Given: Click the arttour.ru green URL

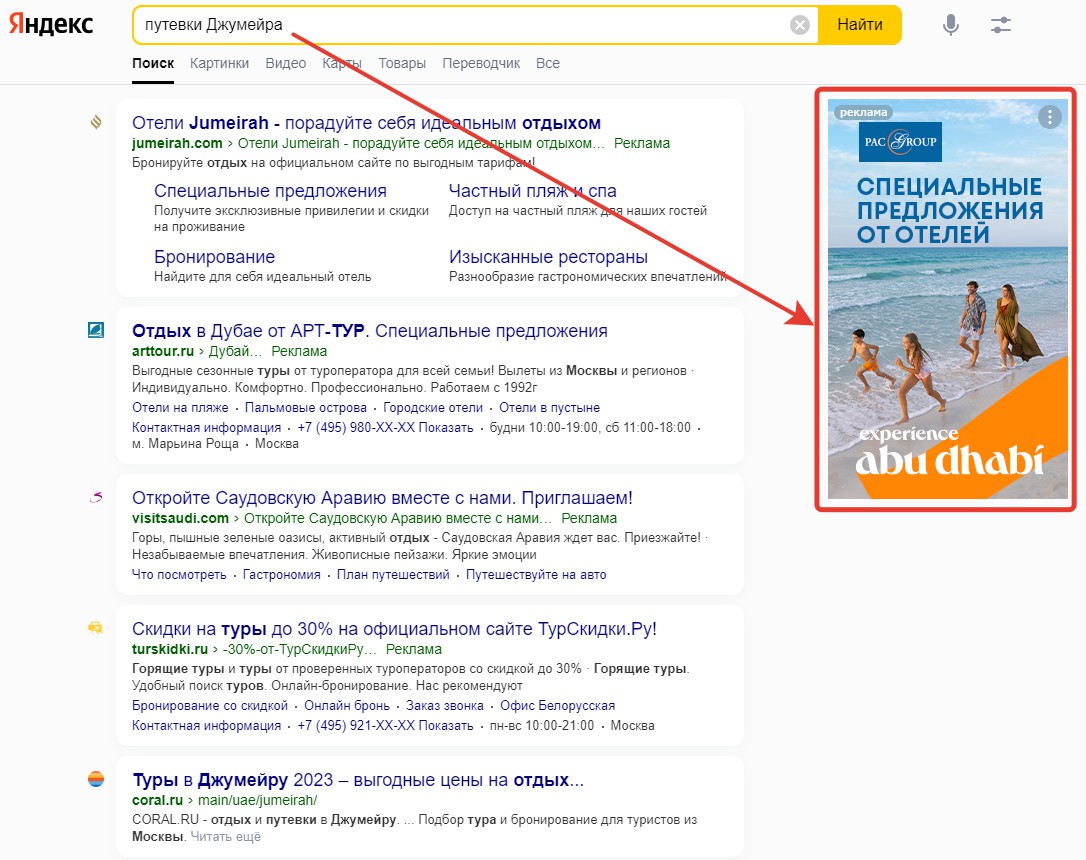Looking at the screenshot, I should (163, 351).
